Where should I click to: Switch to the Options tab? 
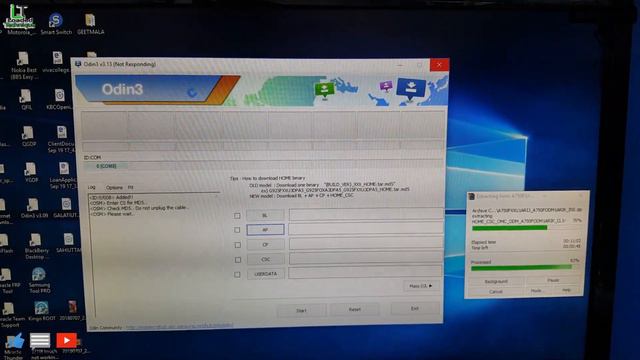pos(114,188)
